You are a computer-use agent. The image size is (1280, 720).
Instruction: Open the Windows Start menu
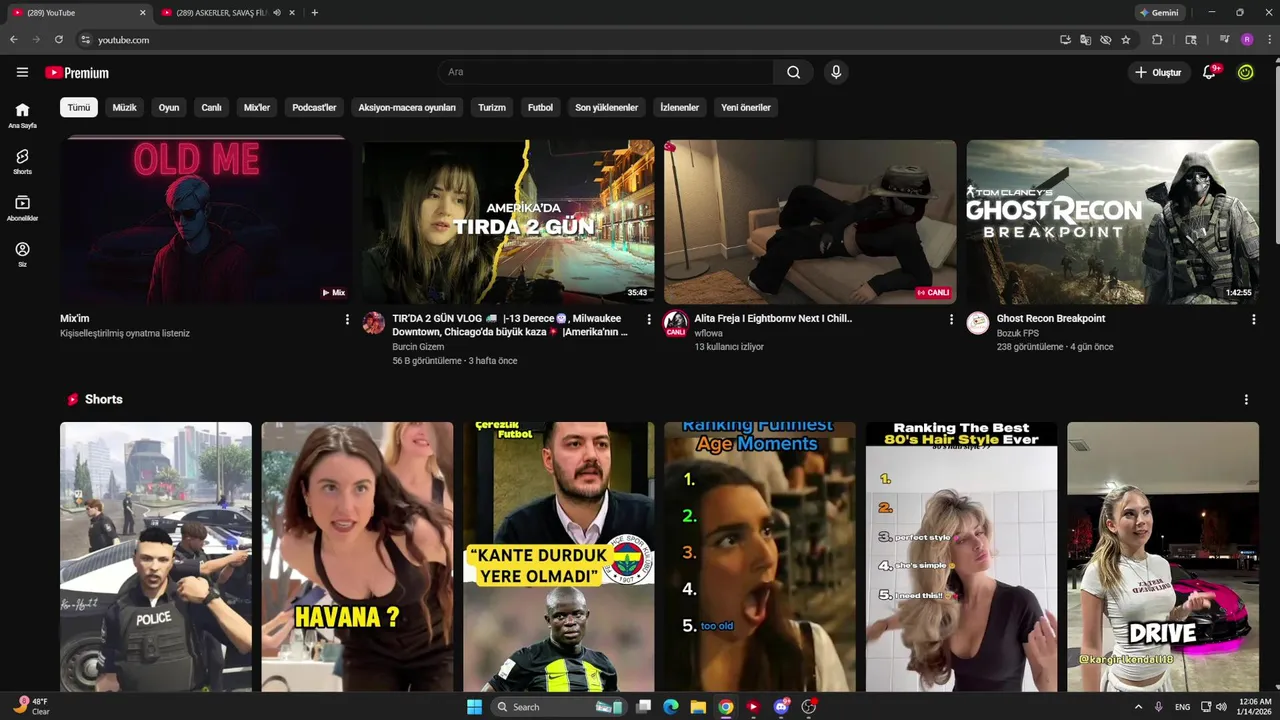click(474, 707)
